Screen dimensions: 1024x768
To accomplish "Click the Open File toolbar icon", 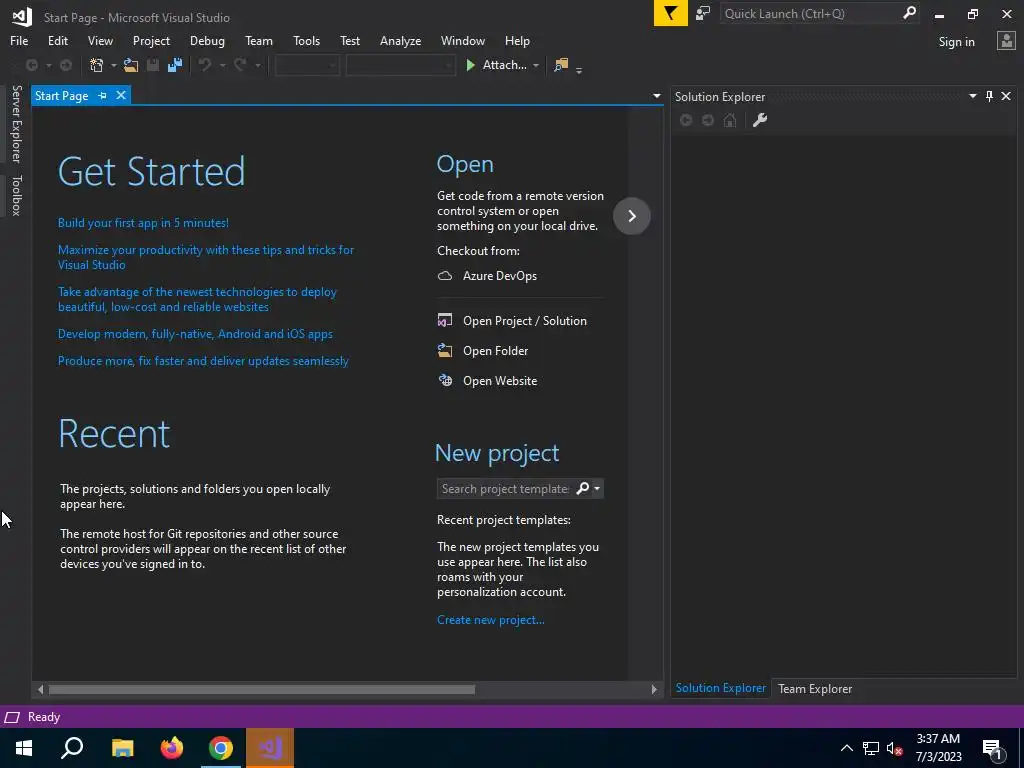I will click(x=131, y=65).
